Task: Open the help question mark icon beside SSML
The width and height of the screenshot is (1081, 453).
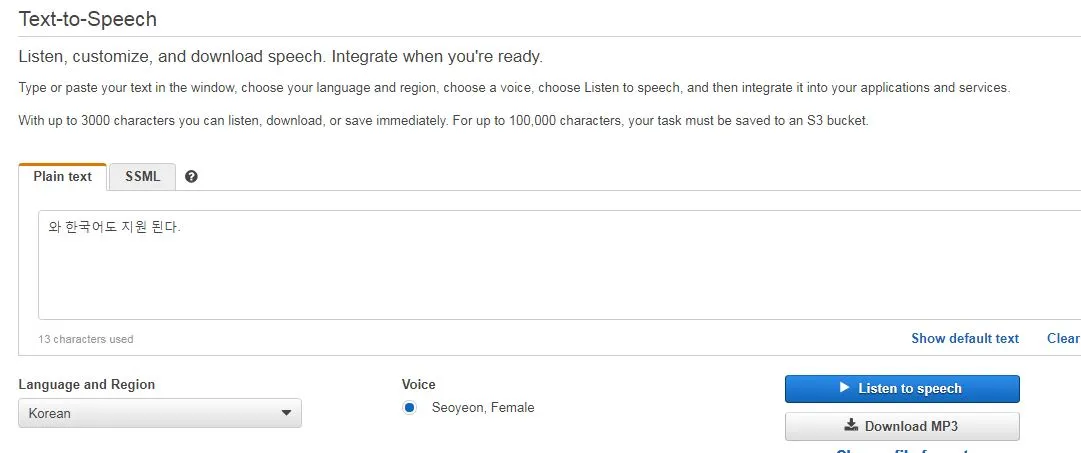Action: pos(192,177)
